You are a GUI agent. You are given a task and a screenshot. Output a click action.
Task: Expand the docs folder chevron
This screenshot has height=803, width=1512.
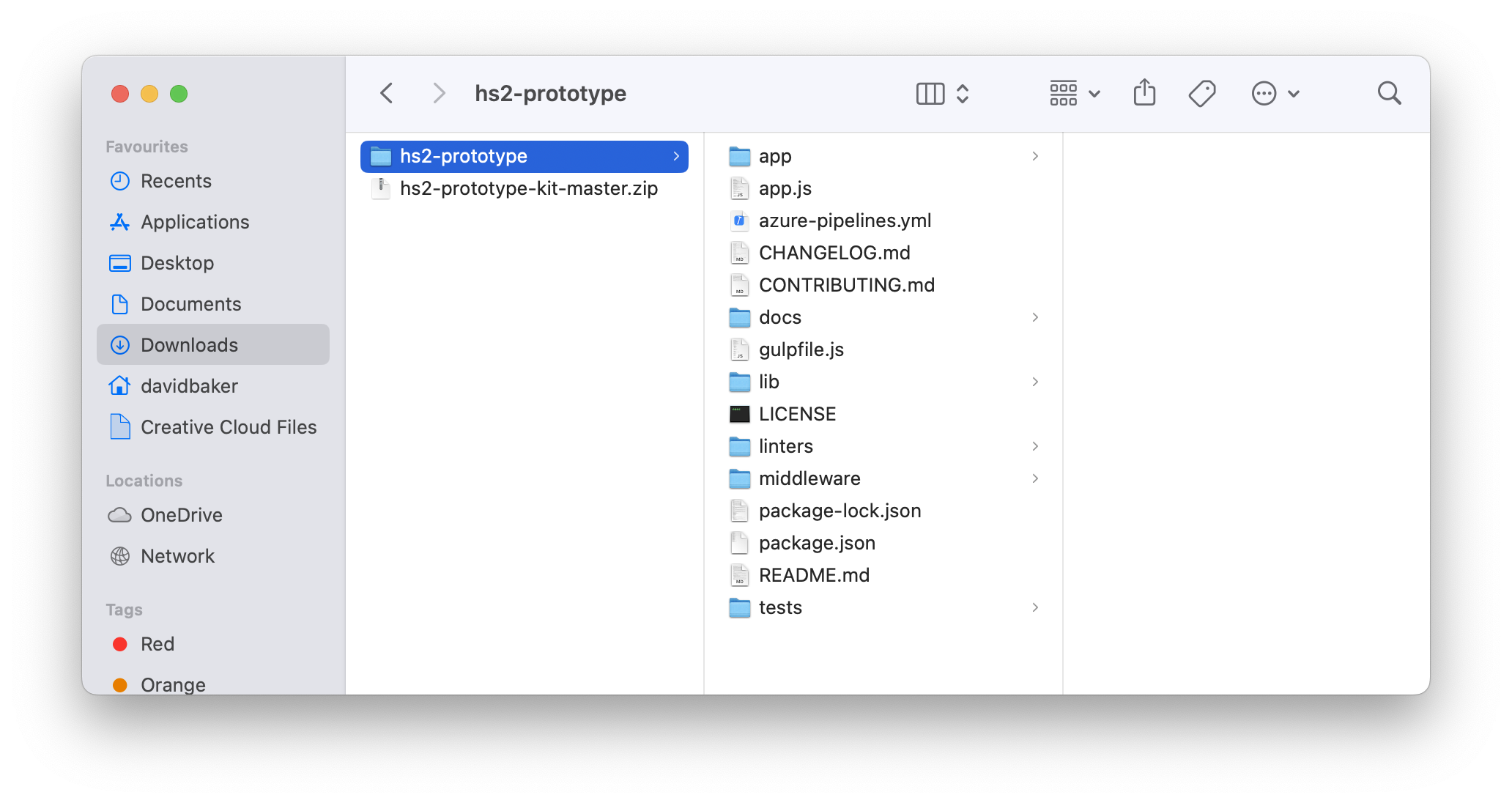1035,317
